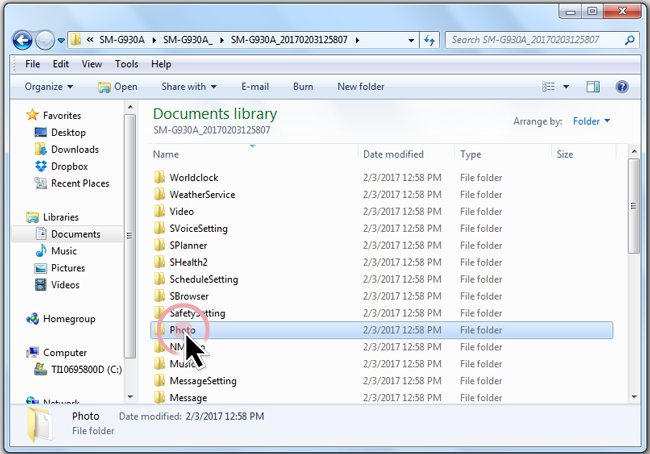
Task: Click the file list vertical scrollbar
Action: (x=634, y=206)
